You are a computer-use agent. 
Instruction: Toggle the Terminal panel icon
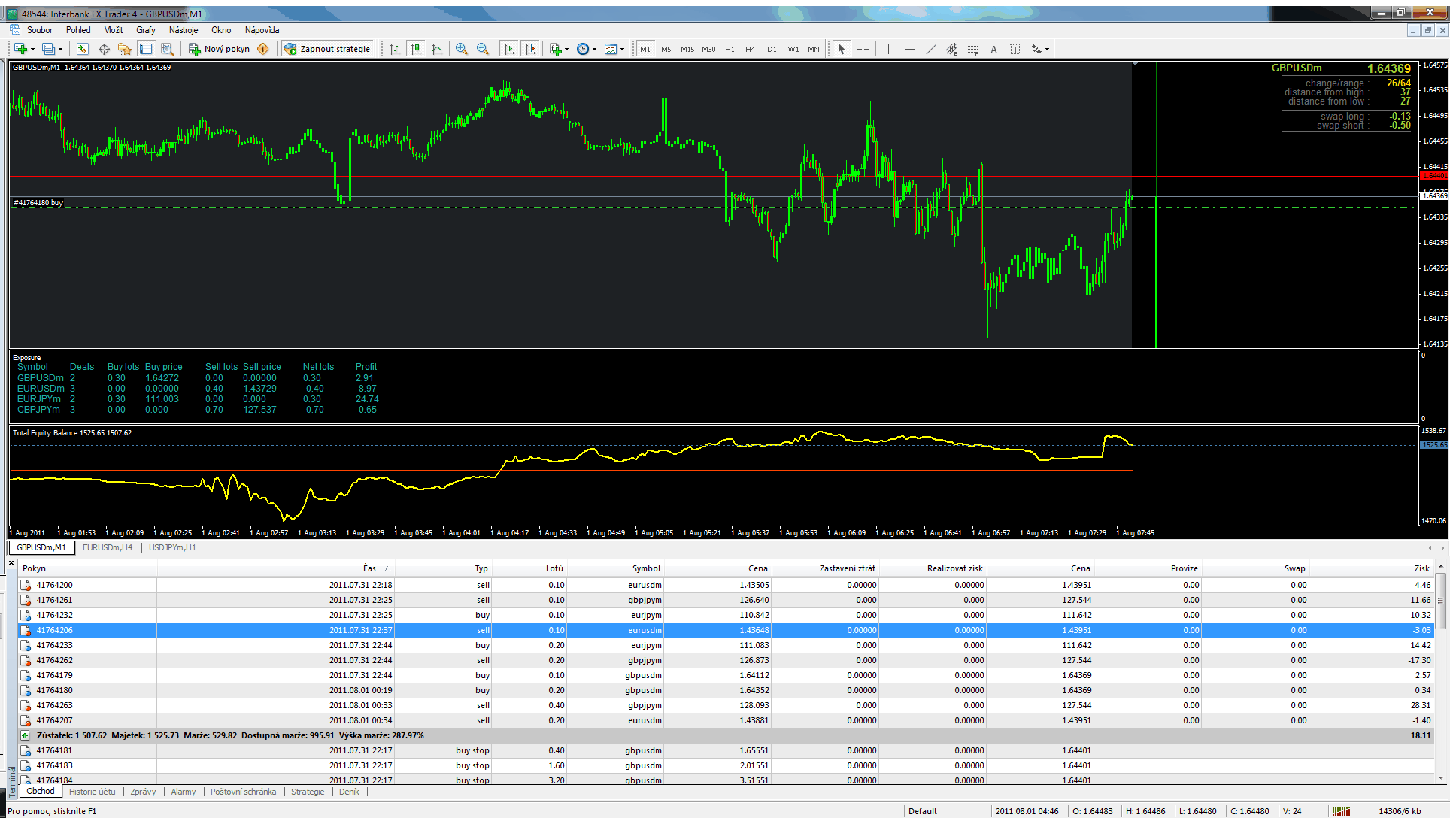pos(146,49)
